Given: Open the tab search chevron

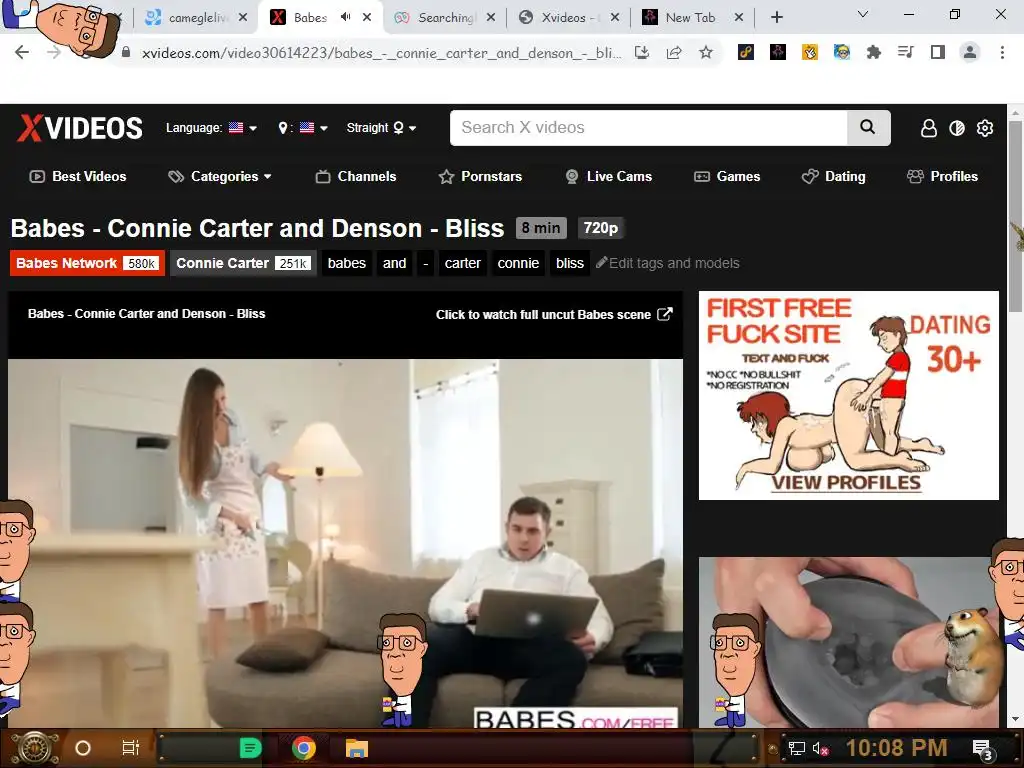Looking at the screenshot, I should point(862,14).
